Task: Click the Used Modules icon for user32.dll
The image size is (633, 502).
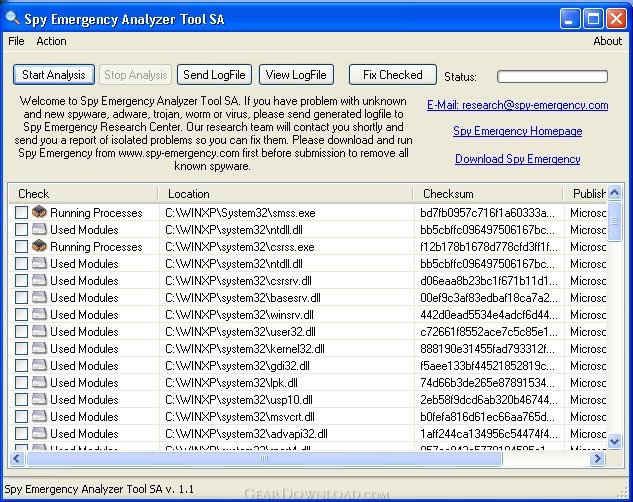Action: point(39,330)
